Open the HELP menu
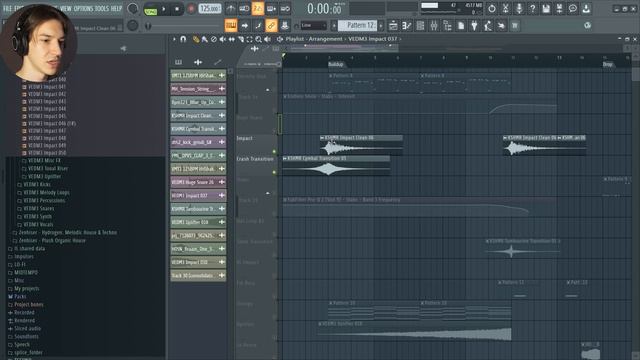 pos(117,9)
